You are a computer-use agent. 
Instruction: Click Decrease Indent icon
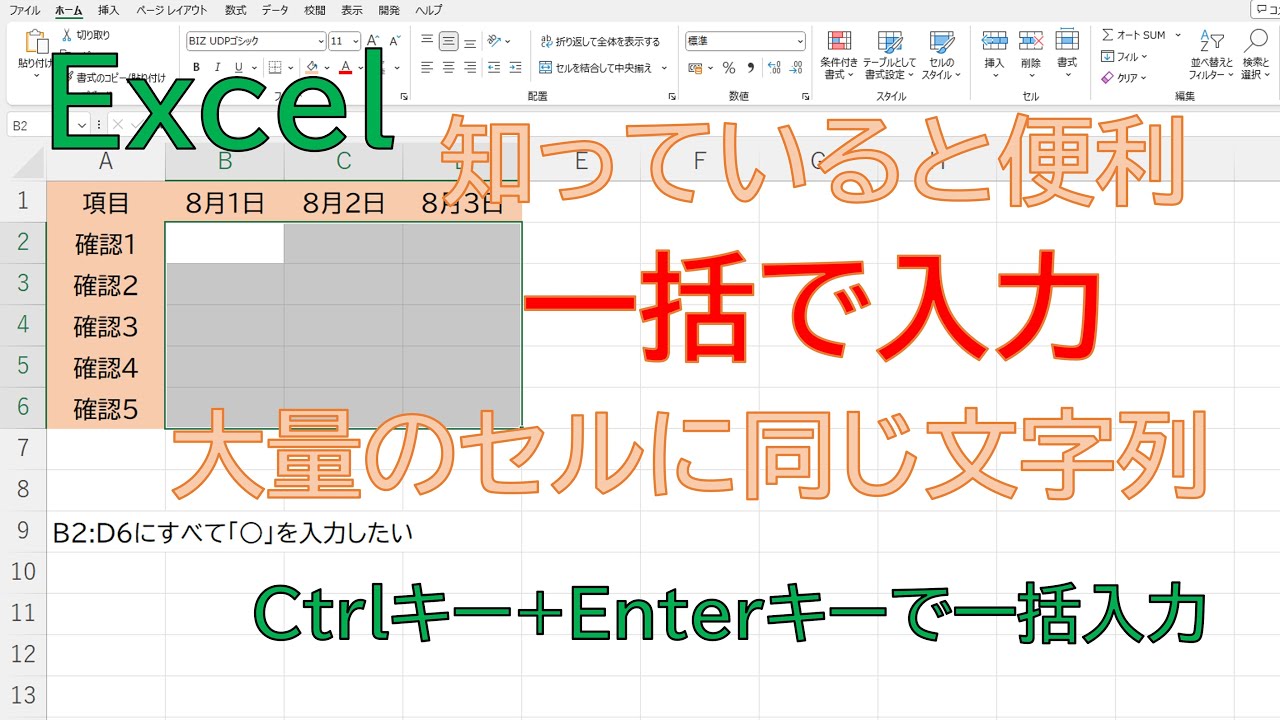(x=495, y=67)
